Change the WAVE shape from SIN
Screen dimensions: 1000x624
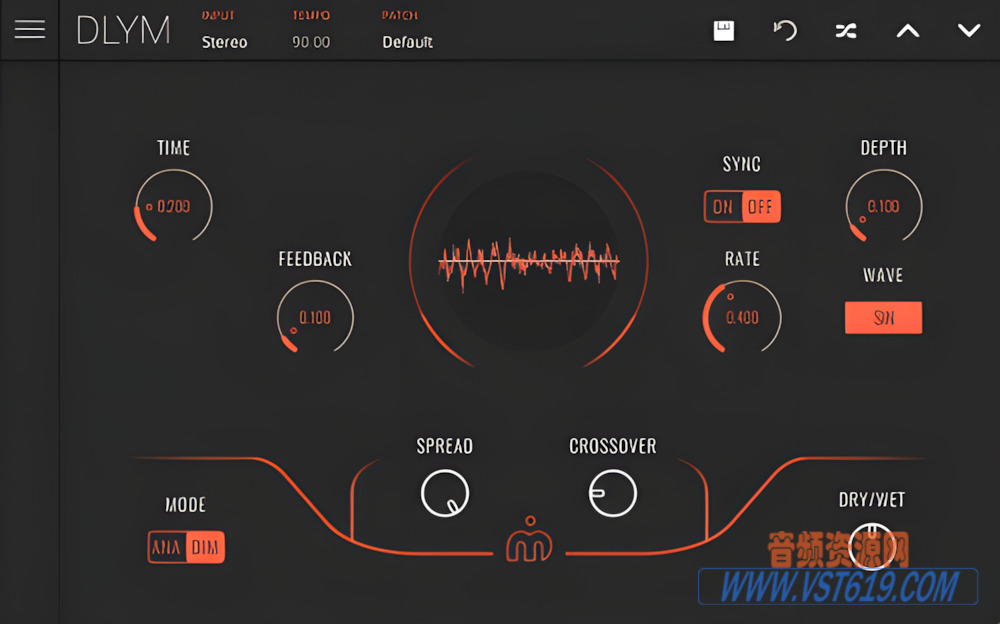coord(883,317)
